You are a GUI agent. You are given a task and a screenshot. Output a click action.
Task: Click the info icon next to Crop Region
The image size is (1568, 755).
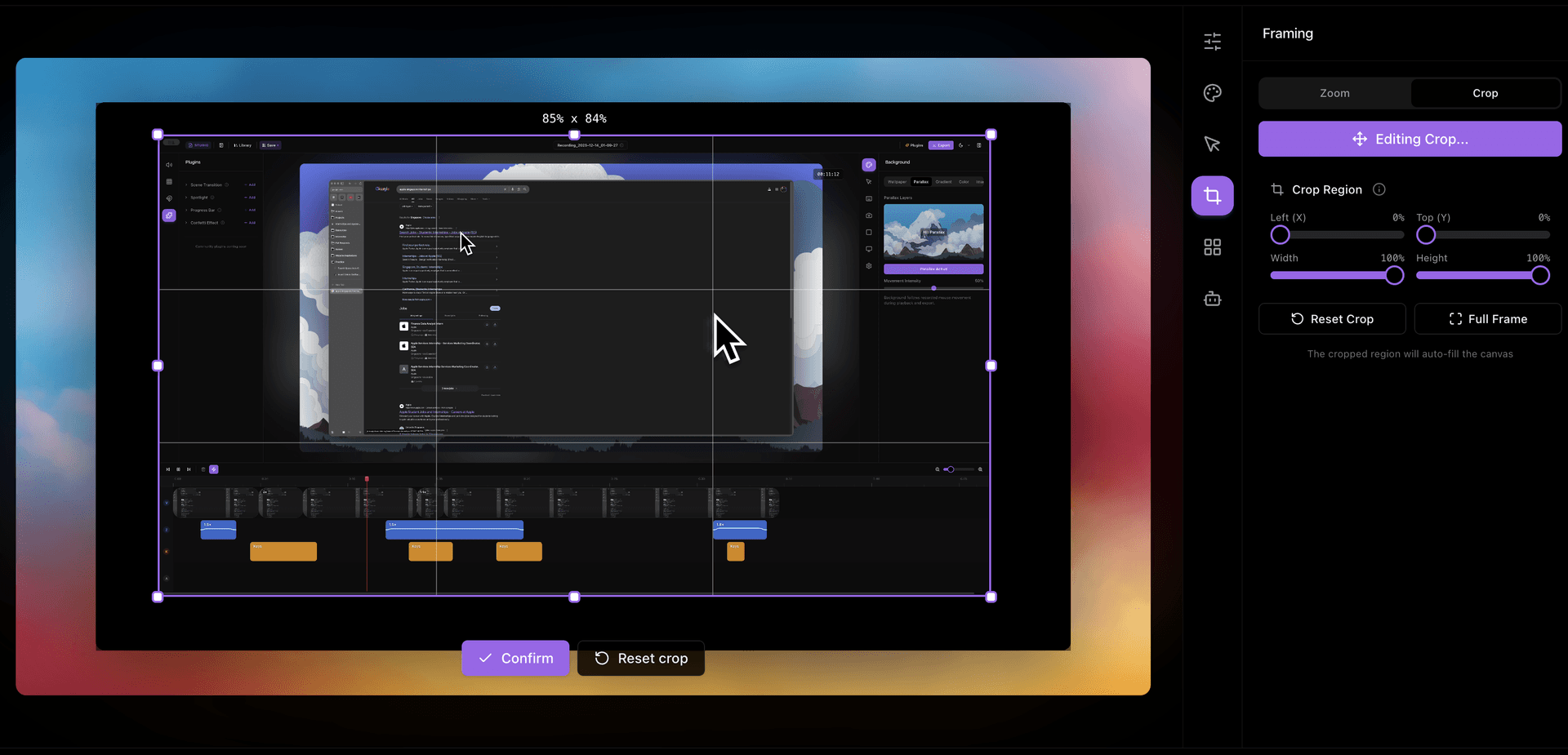pyautogui.click(x=1379, y=189)
